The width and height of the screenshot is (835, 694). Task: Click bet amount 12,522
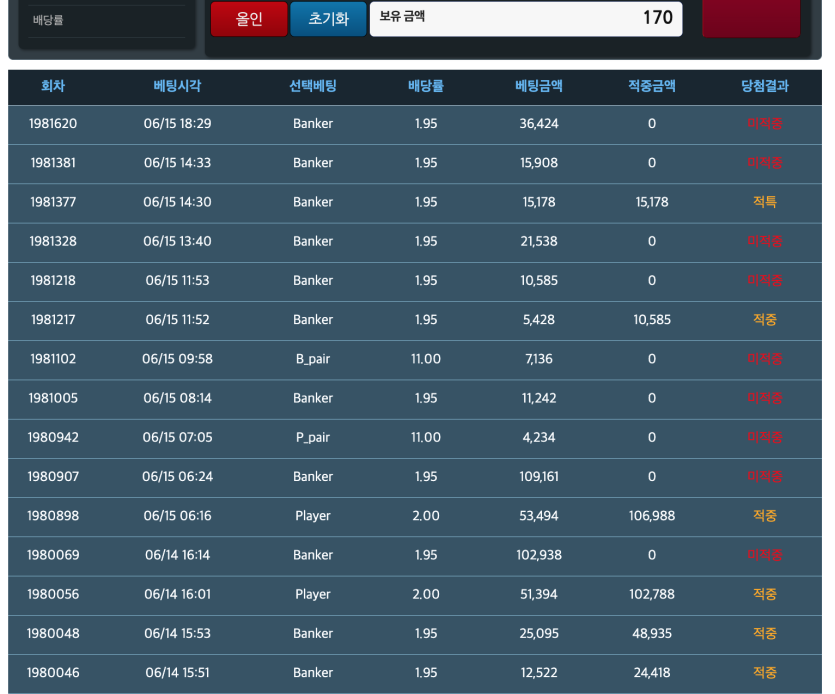(x=539, y=673)
